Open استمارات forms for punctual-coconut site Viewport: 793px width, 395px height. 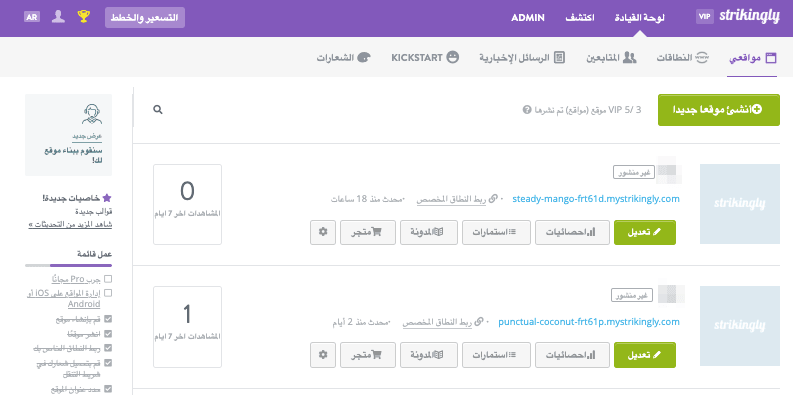click(497, 355)
